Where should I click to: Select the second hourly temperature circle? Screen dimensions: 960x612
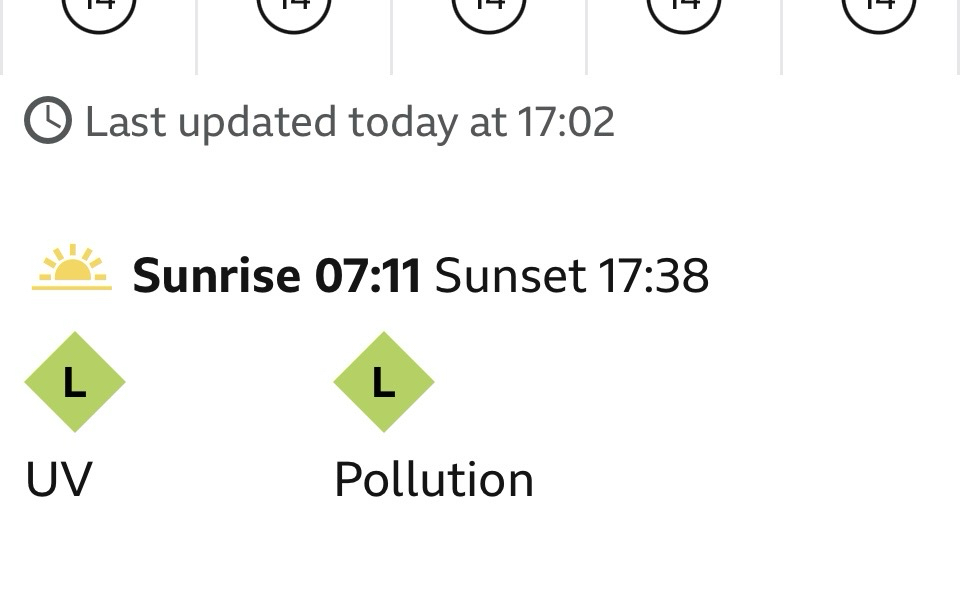coord(294,12)
